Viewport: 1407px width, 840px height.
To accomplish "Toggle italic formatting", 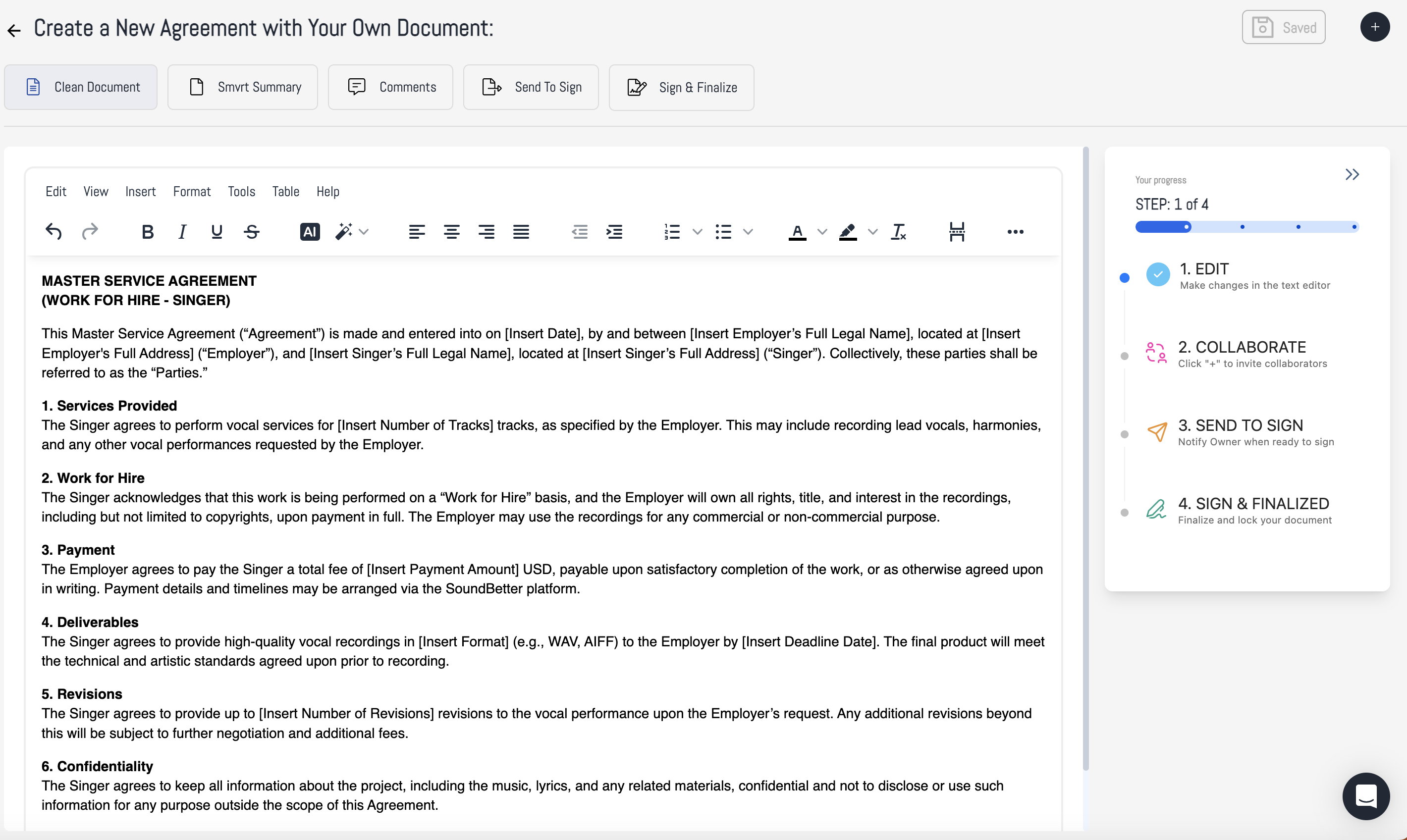I will pyautogui.click(x=182, y=231).
